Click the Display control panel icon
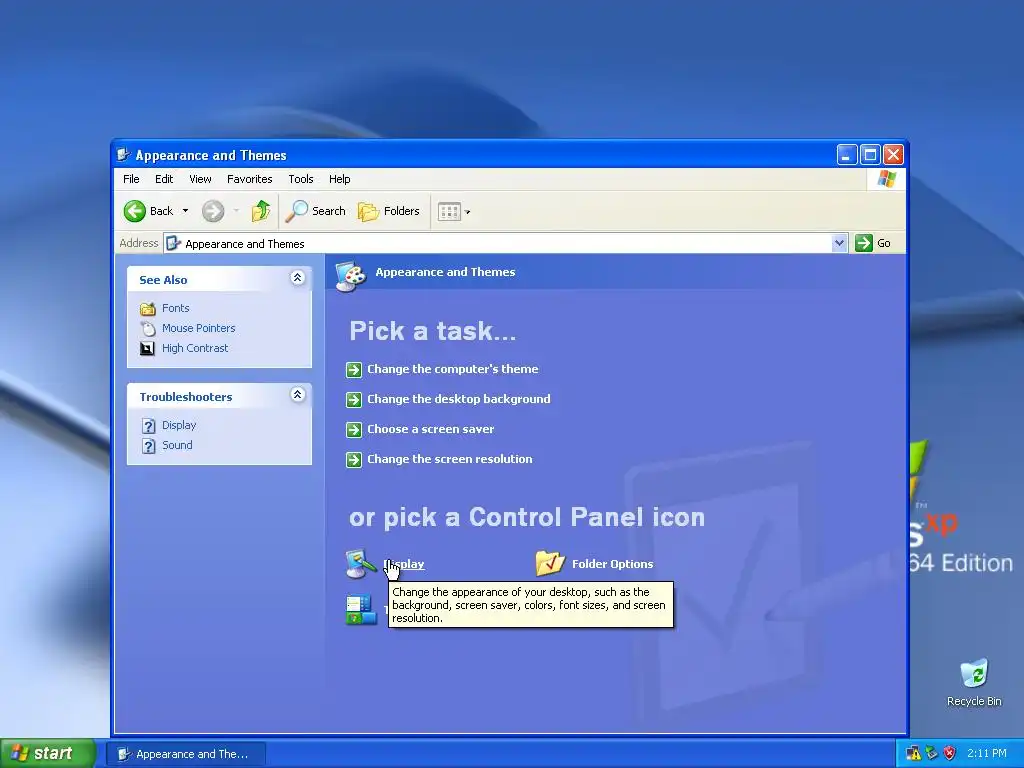Viewport: 1024px width, 768px height. click(360, 564)
